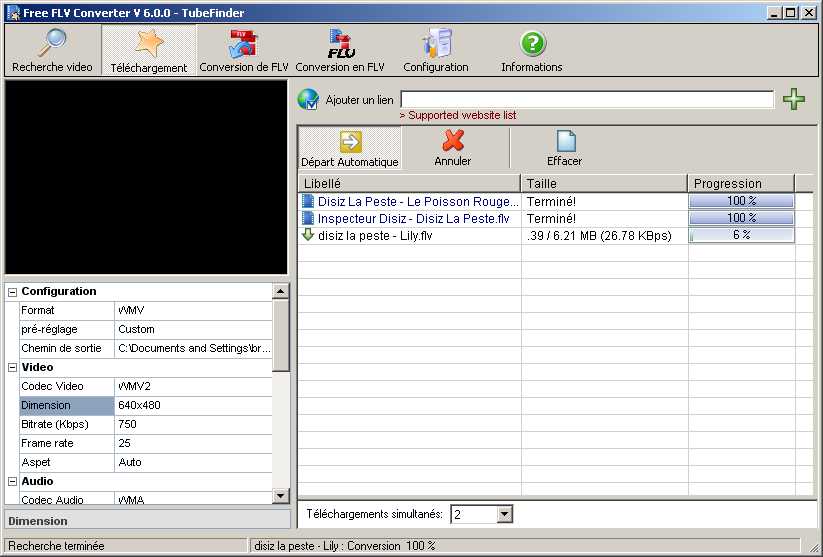Screen dimensions: 823x557
Task: Open Conversion de FLV tool
Action: (x=244, y=50)
